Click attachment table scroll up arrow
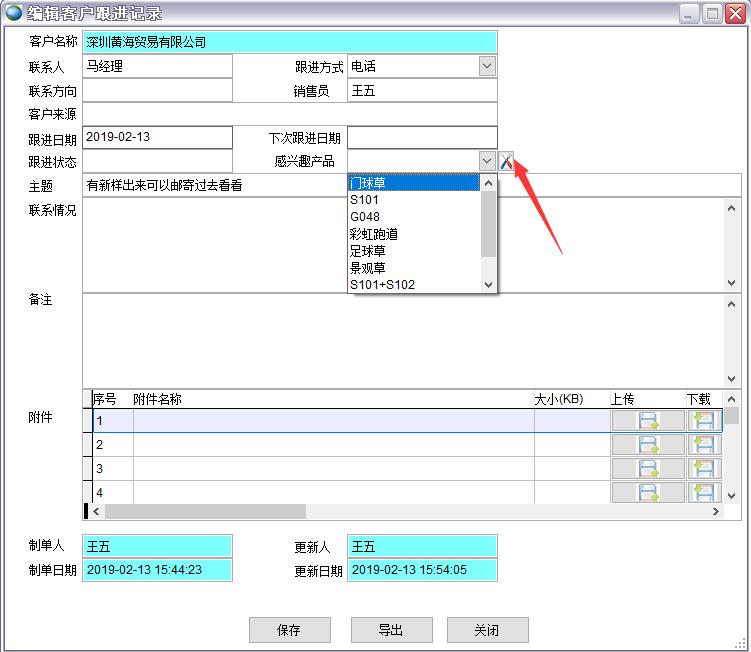Image resolution: width=751 pixels, height=652 pixels. [x=731, y=399]
